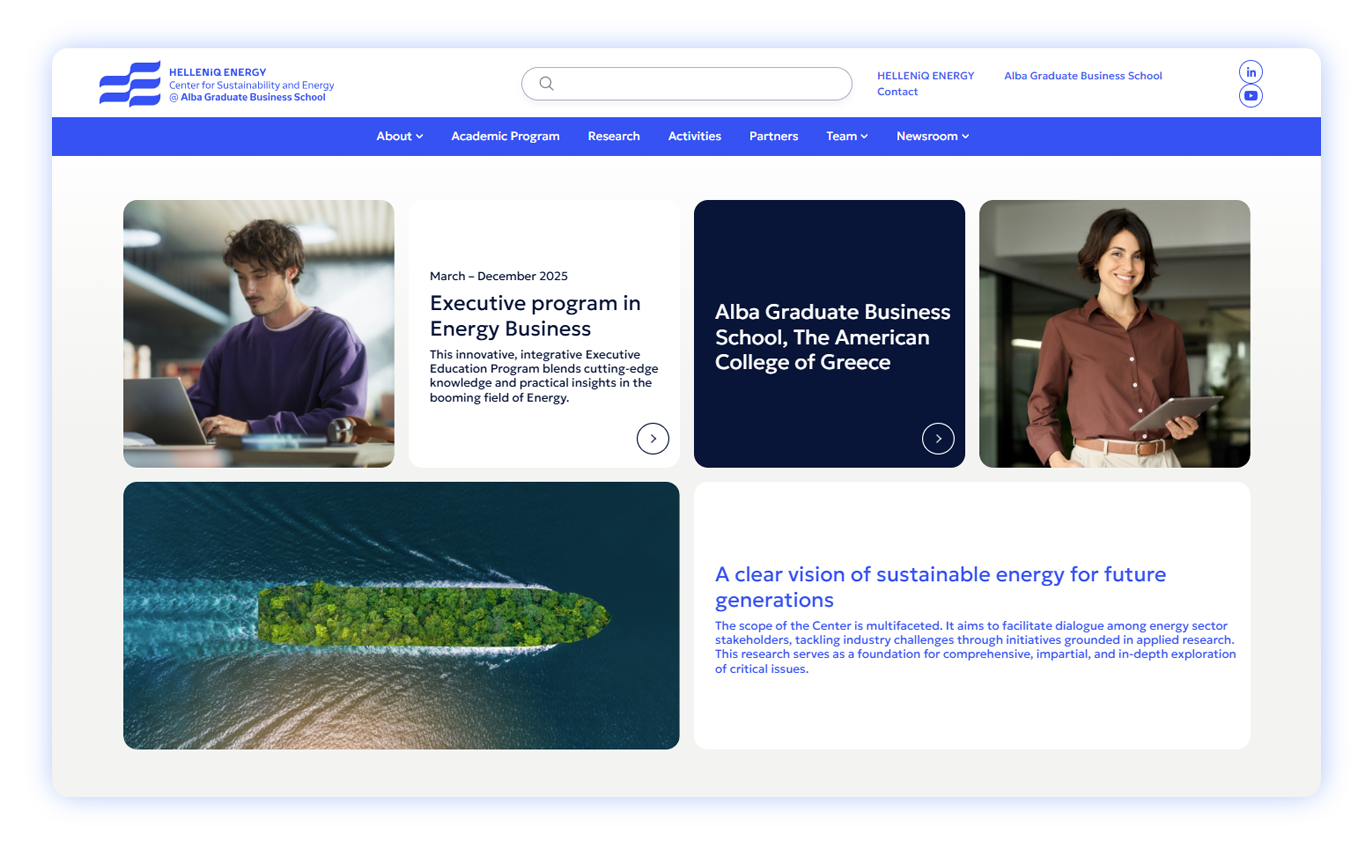Open the Research menu item
This screenshot has height=850, width=1356.
tap(614, 136)
